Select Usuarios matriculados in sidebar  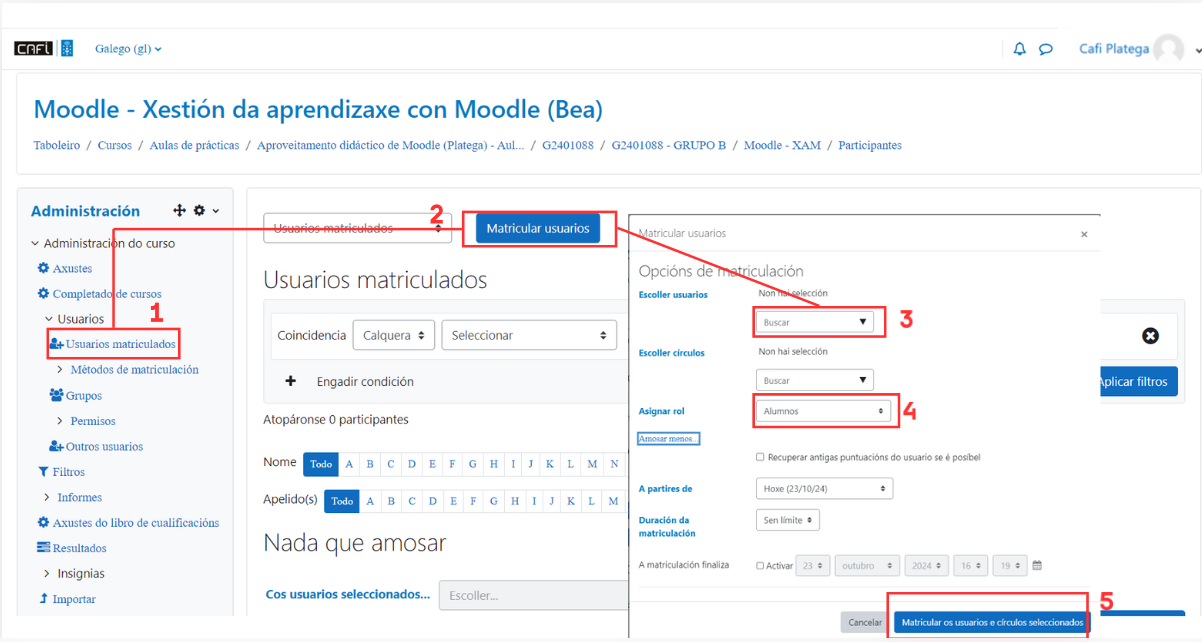tap(120, 344)
